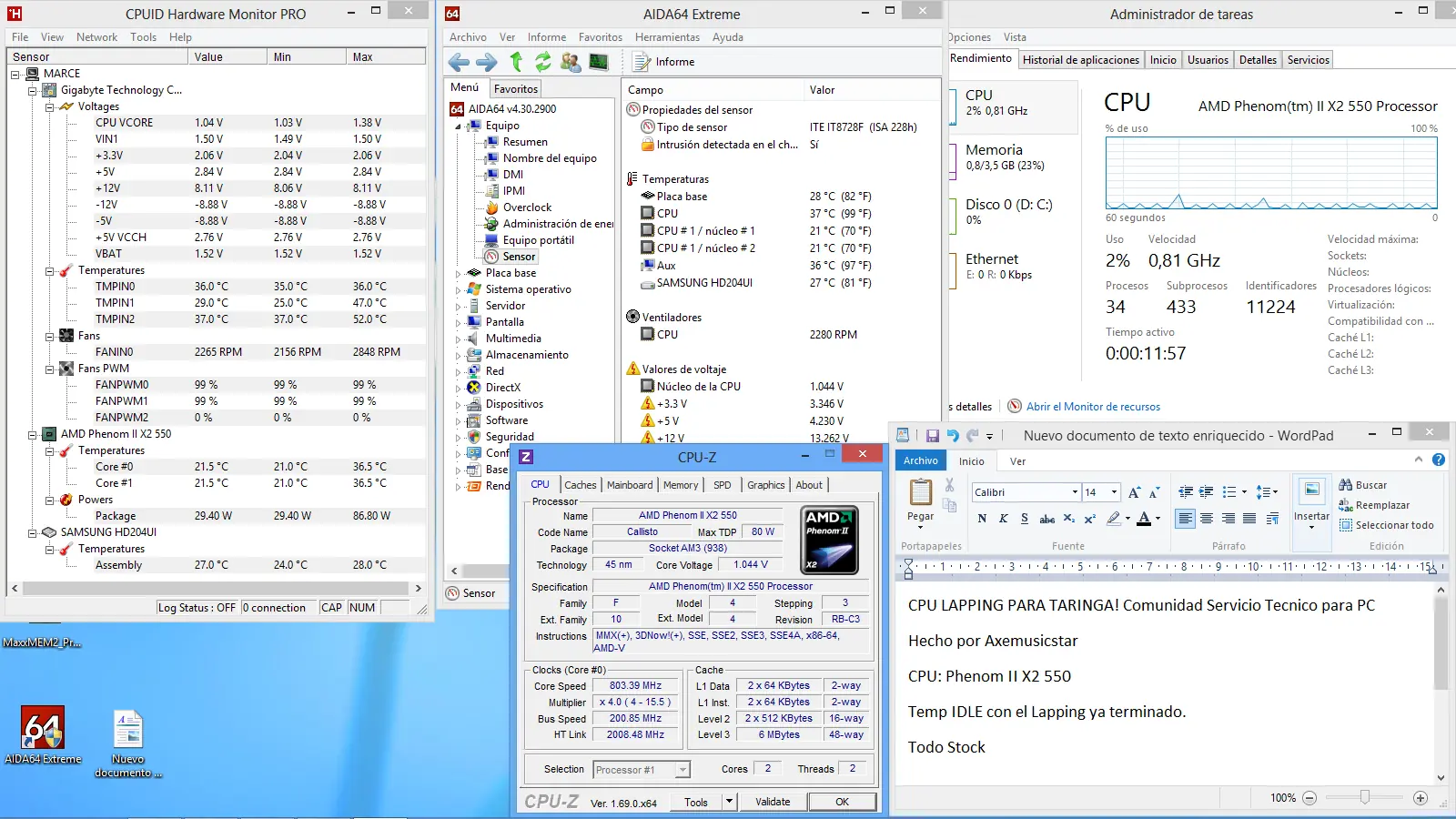Toggle superscript in WordPad

click(1089, 518)
